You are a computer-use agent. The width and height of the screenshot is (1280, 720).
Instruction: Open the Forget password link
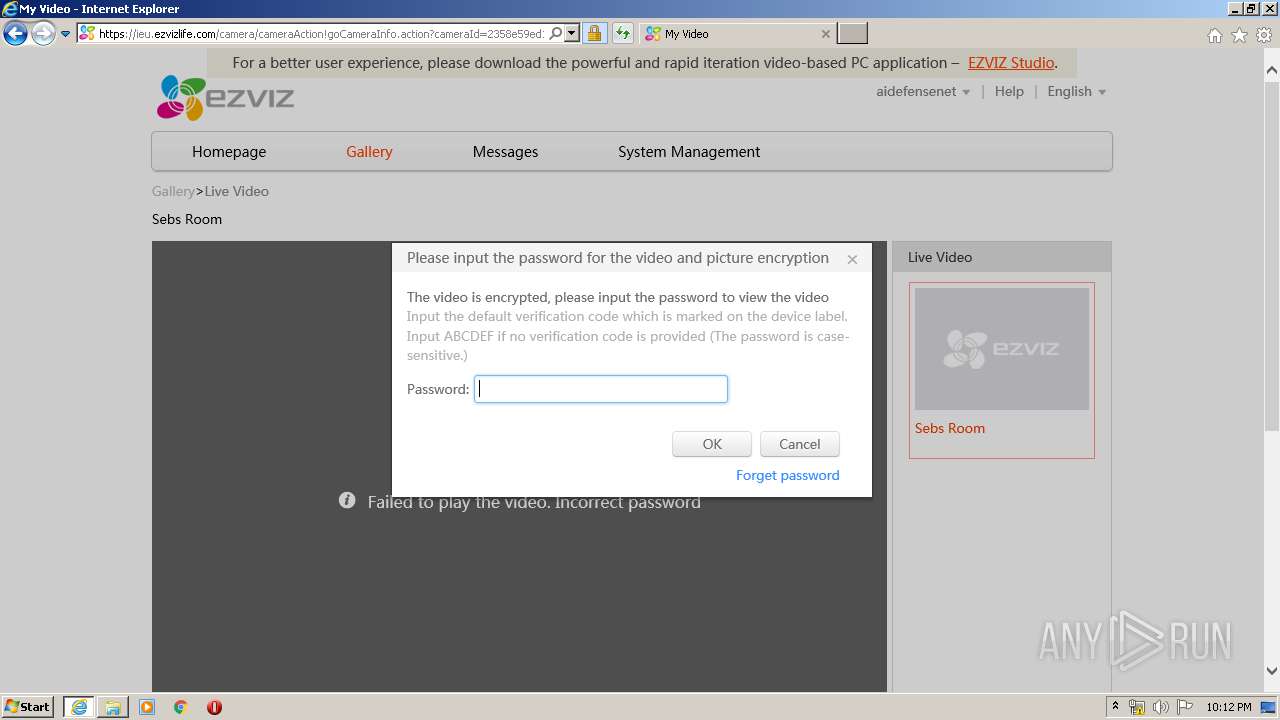click(788, 475)
